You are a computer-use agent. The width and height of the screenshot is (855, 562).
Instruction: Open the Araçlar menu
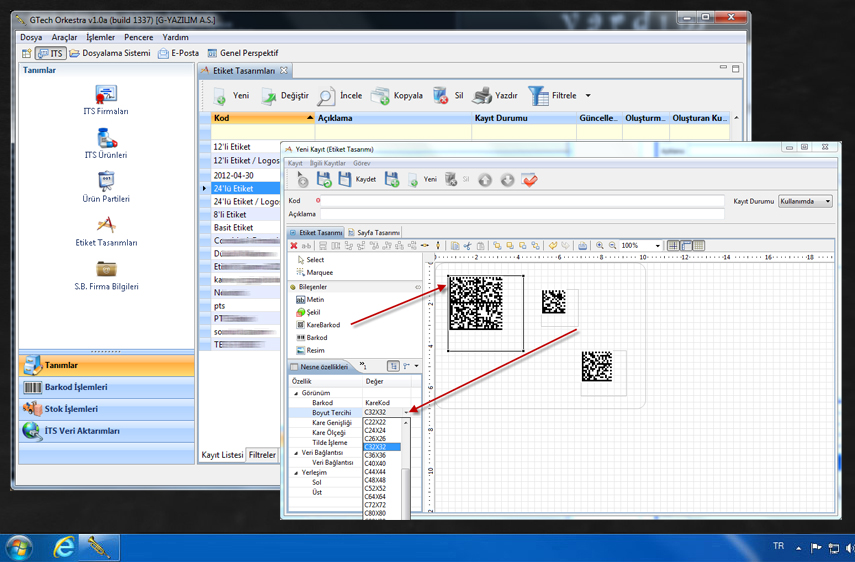[x=64, y=37]
